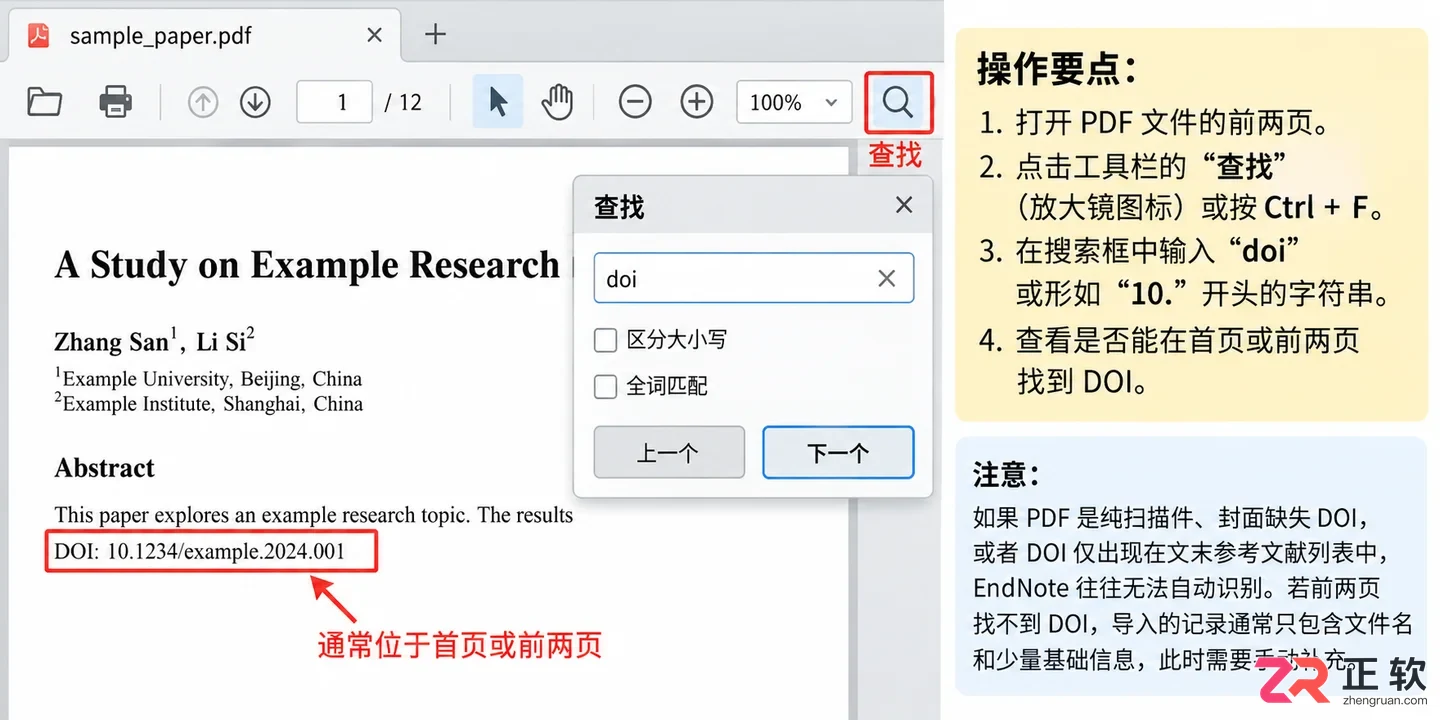Zoom out with the minus icon
The width and height of the screenshot is (1440, 720).
(x=635, y=102)
